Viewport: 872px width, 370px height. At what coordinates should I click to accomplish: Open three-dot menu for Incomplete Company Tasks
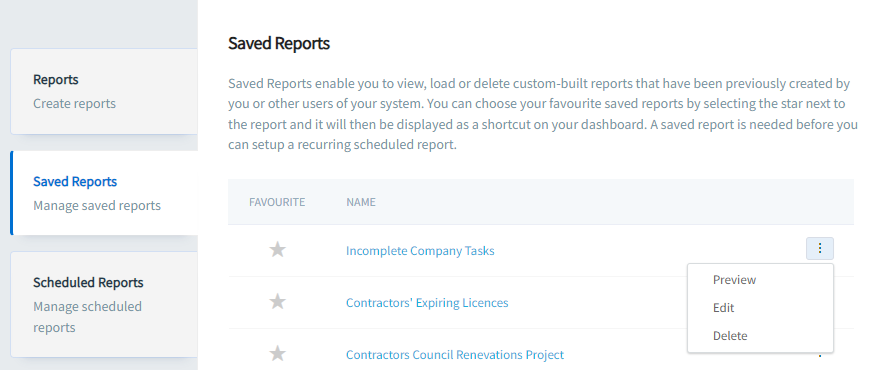click(820, 249)
